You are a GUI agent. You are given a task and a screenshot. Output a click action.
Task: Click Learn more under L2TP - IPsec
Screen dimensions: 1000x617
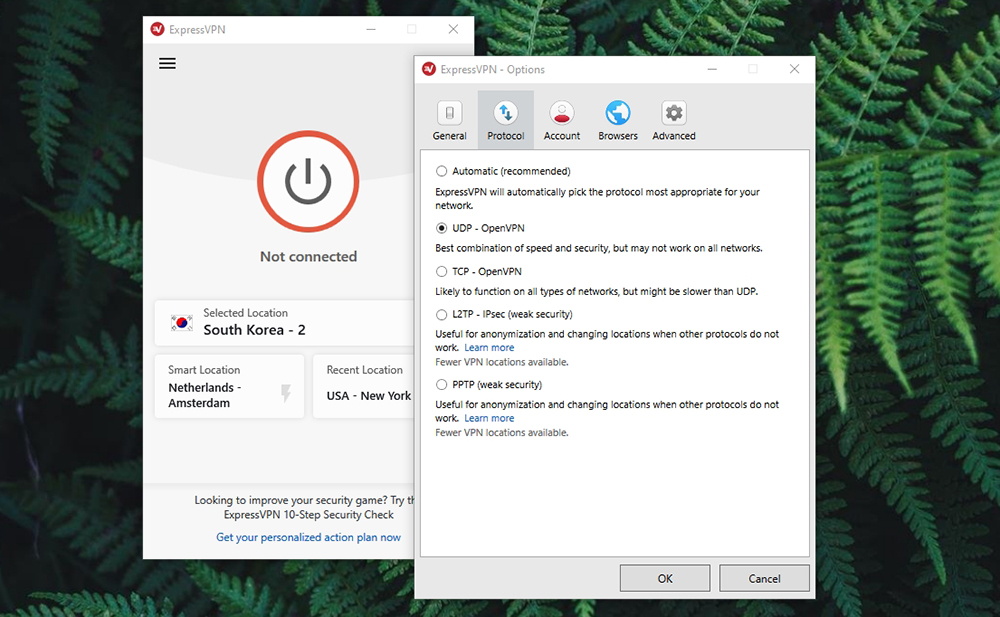tap(489, 348)
